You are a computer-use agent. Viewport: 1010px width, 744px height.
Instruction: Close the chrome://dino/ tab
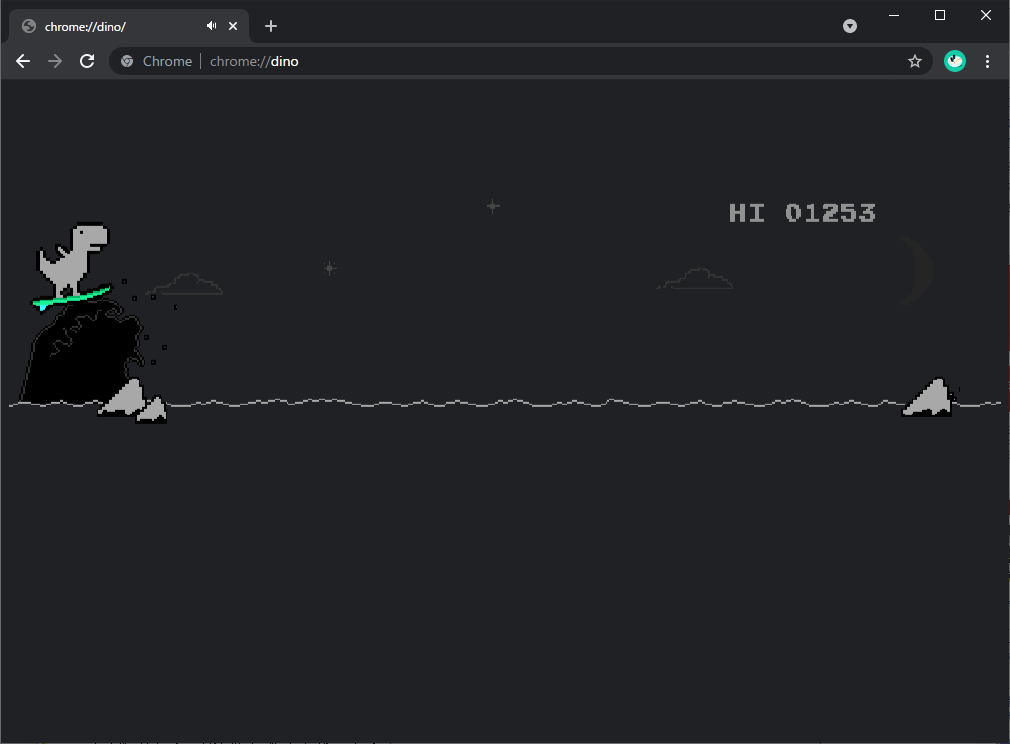pos(233,26)
